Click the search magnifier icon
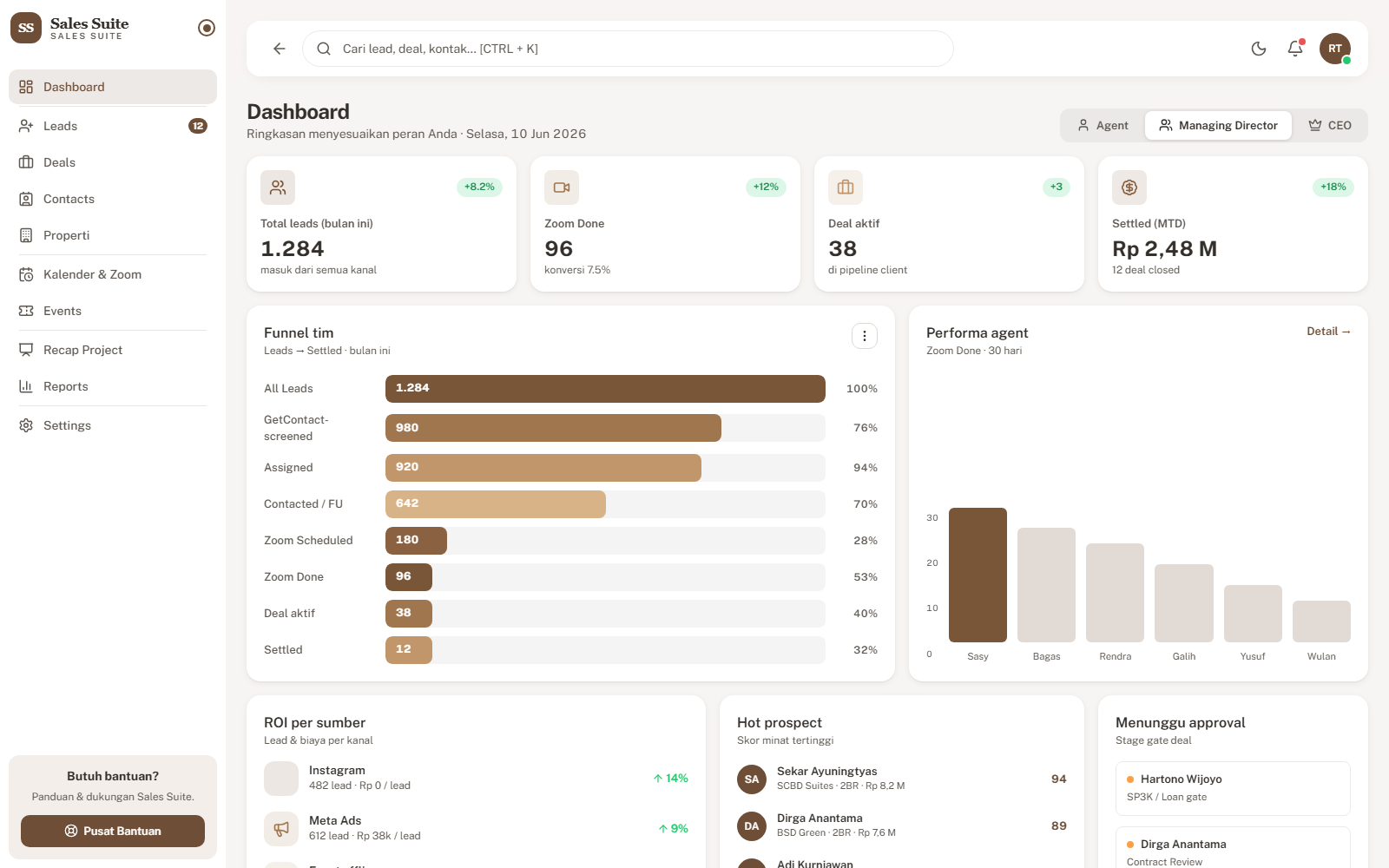Screen dimensions: 1389x868 point(324,49)
